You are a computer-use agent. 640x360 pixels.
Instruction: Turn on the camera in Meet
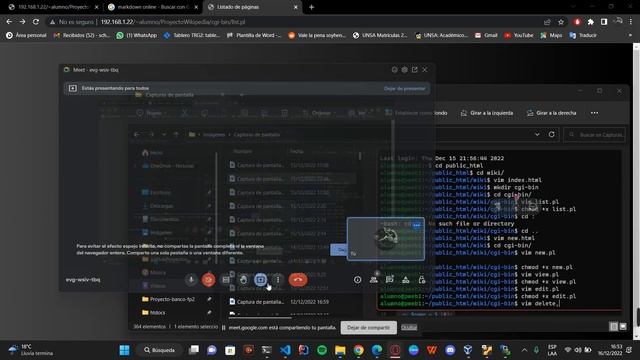208,280
